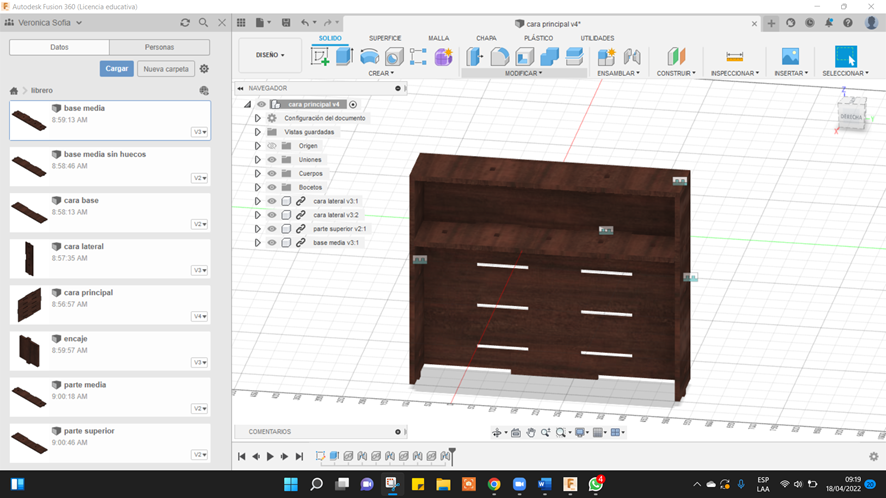Click the Insert image icon above INSERTAR
The width and height of the screenshot is (886, 498).
[x=790, y=57]
